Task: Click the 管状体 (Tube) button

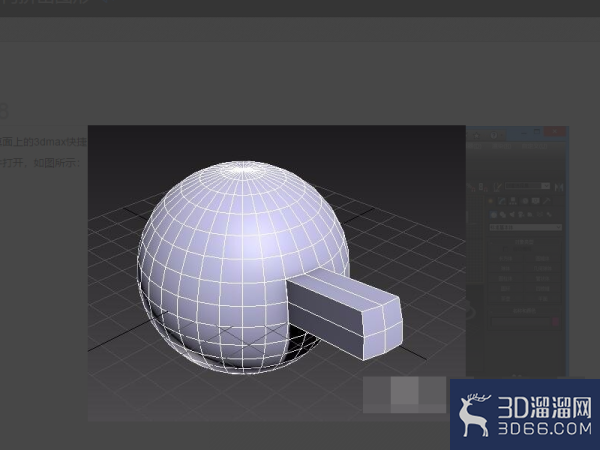Action: tap(542, 279)
